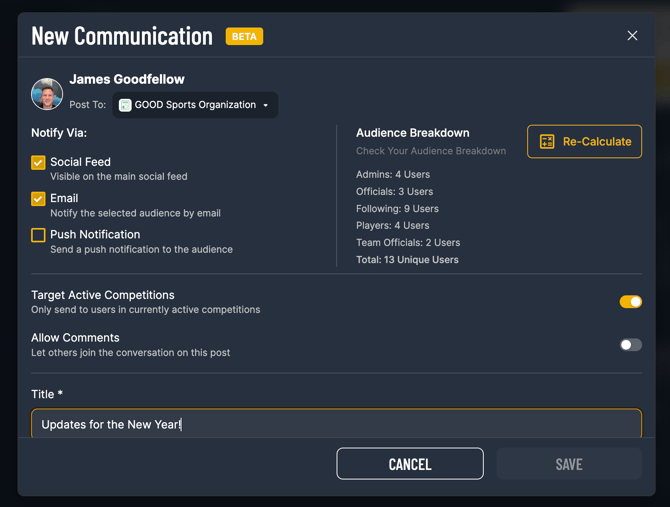670x507 pixels.
Task: Click into the Title input field
Action: (x=336, y=424)
